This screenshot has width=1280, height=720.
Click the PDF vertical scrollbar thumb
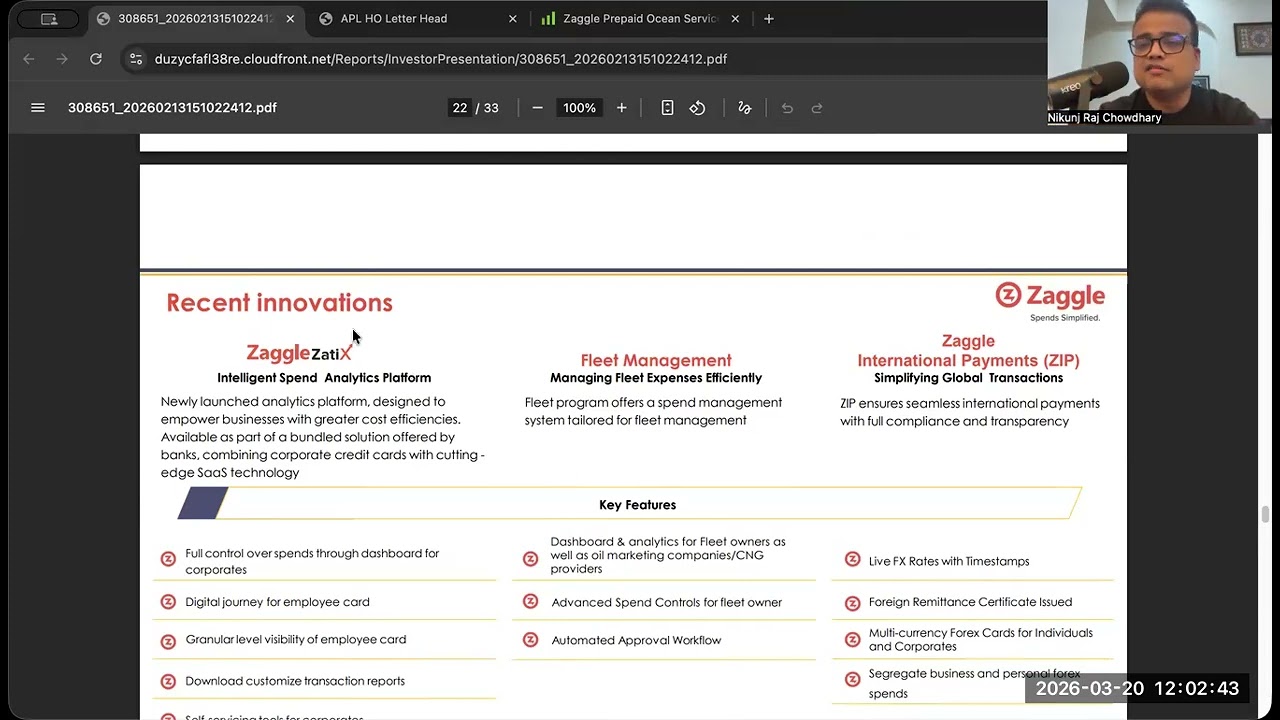1265,514
